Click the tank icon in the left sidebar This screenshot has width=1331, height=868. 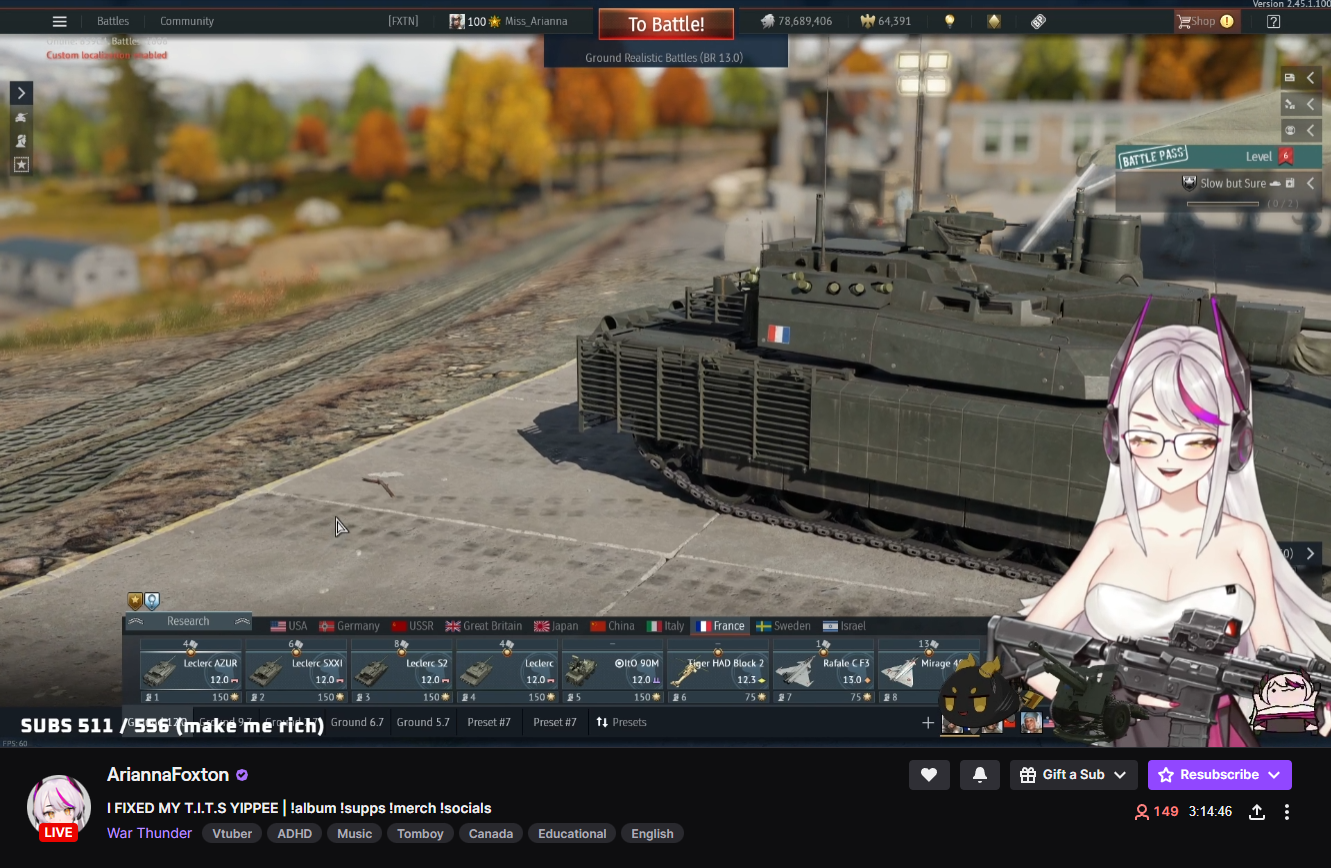(x=21, y=119)
